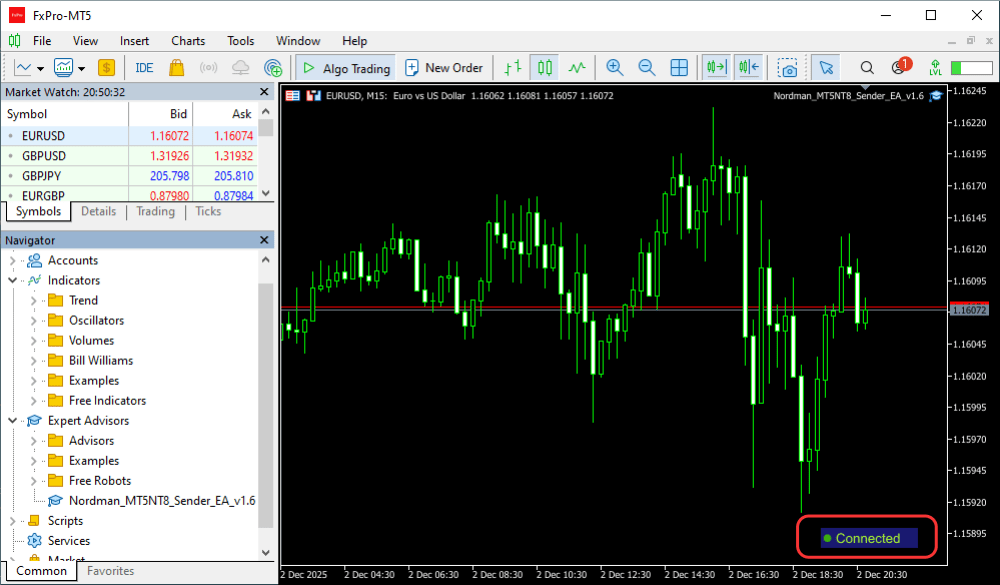Open the MetaEditor IDE
1000x585 pixels.
click(143, 67)
